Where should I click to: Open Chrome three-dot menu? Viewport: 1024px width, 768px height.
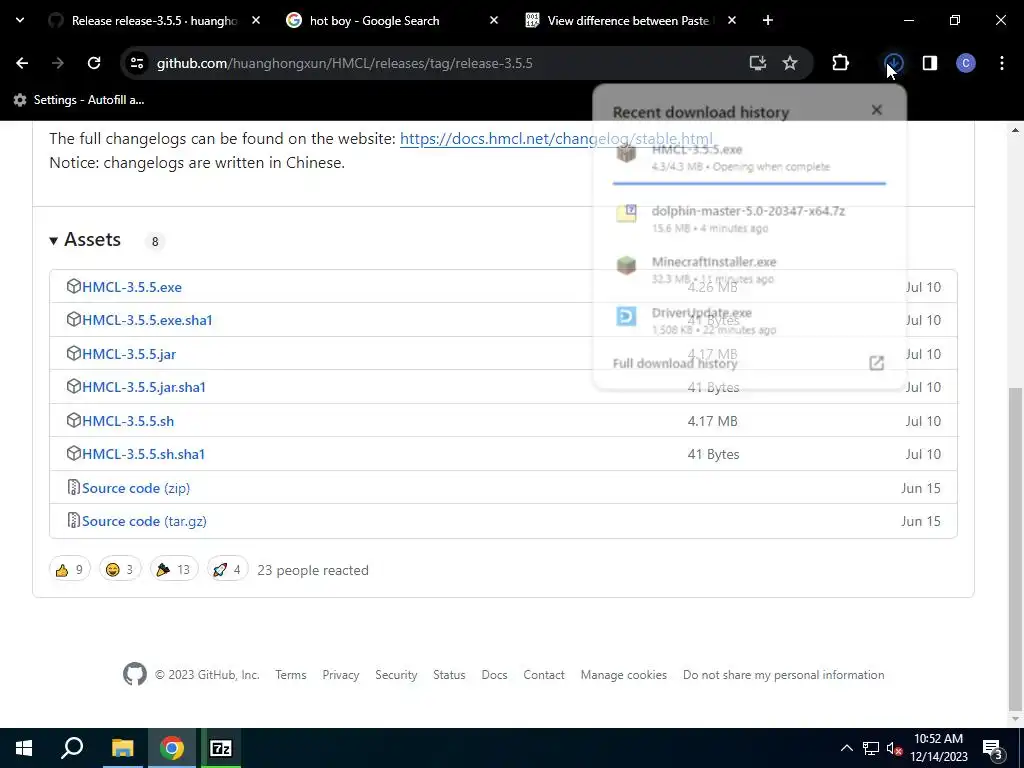click(x=1002, y=63)
